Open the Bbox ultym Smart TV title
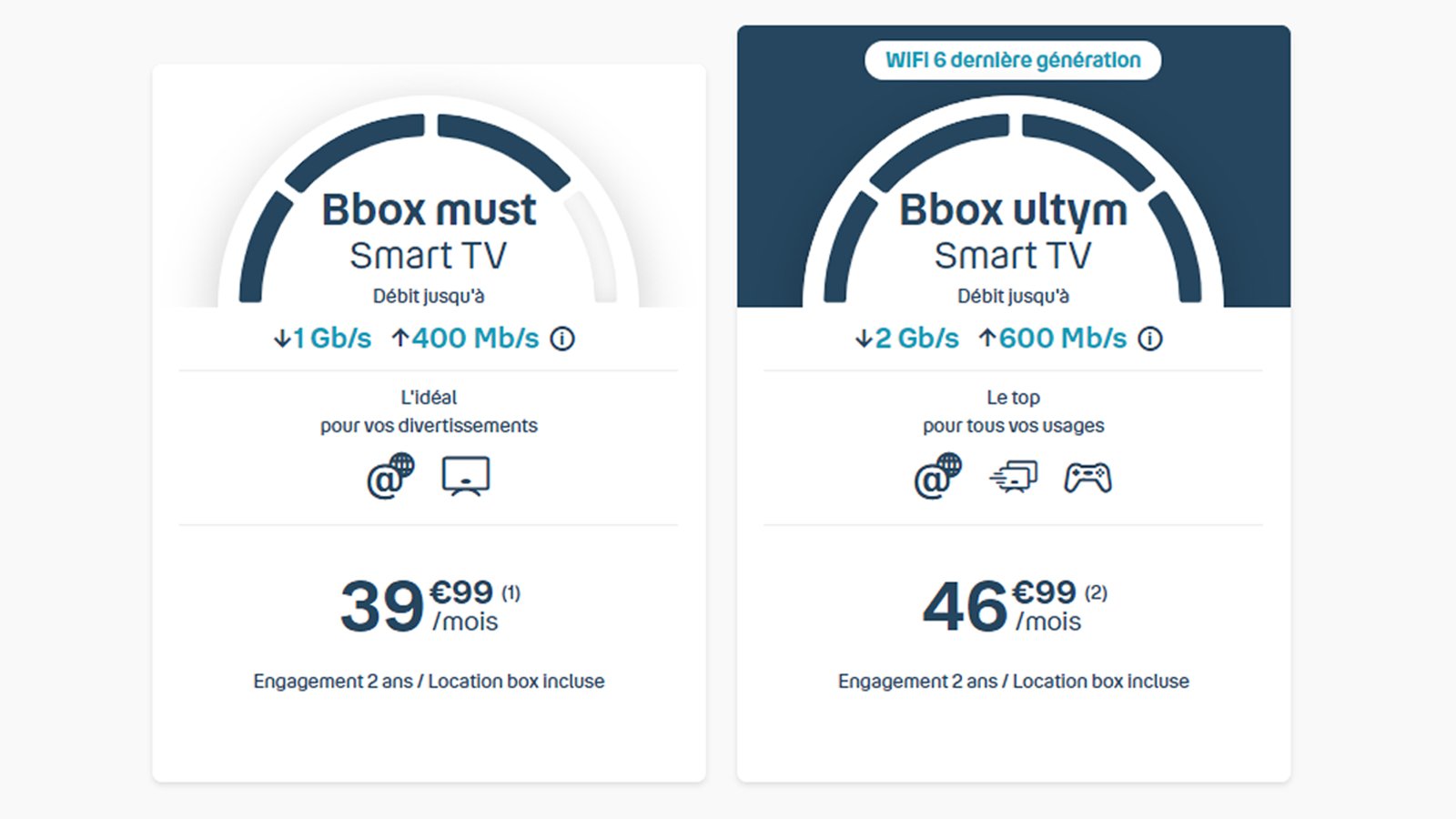This screenshot has height=819, width=1456. pyautogui.click(x=1013, y=231)
